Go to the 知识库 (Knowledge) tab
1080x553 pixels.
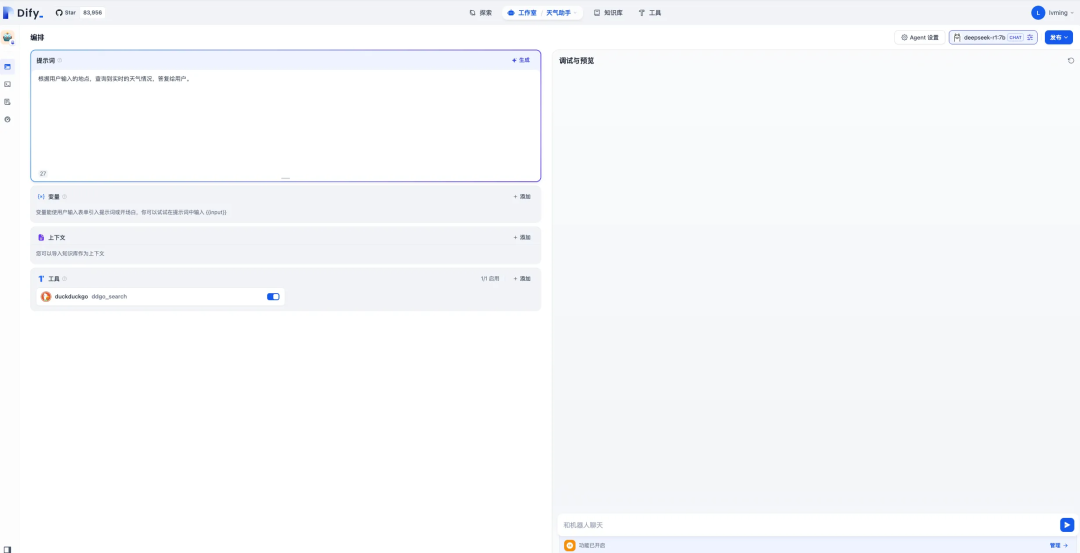(608, 13)
